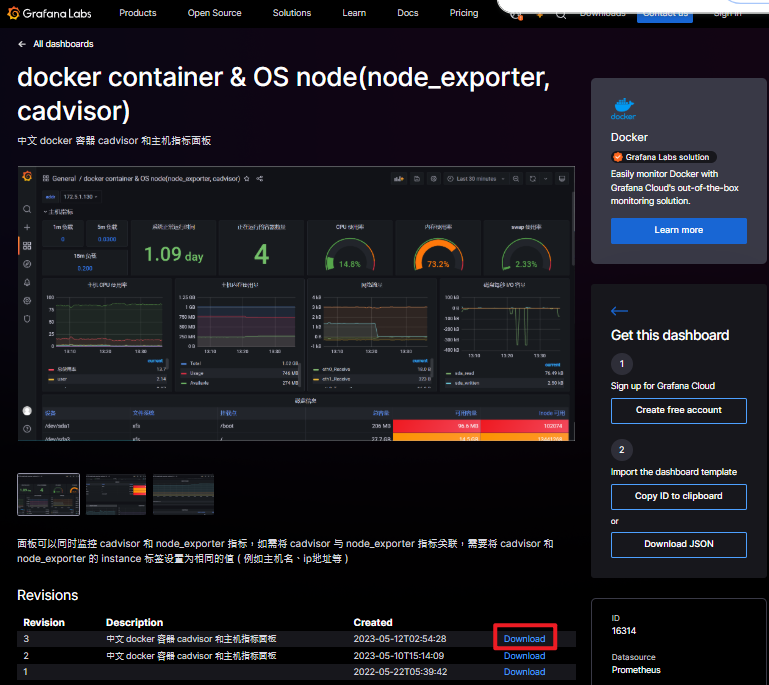Viewport: 769px width, 685px height.
Task: Click the 1.09 day uptime value
Action: [174, 254]
